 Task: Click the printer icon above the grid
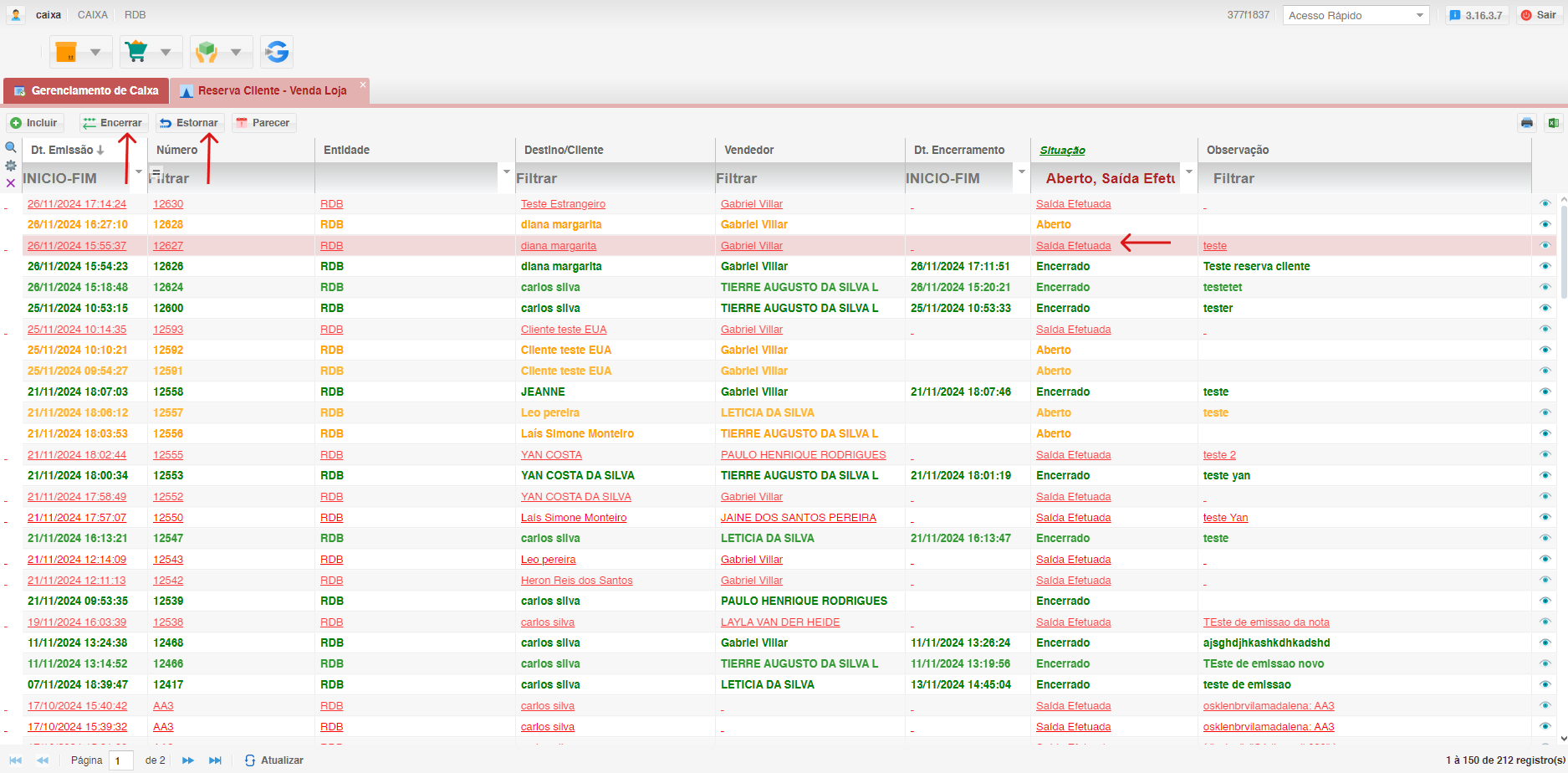tap(1527, 123)
